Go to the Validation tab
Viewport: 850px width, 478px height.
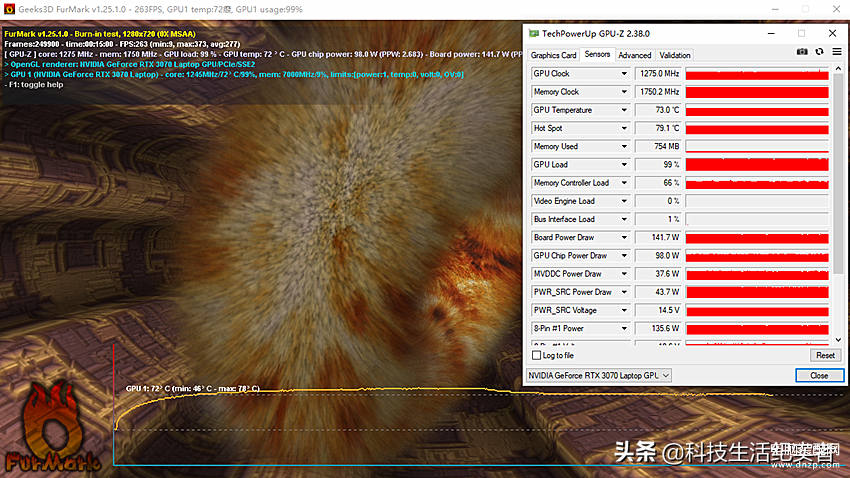point(674,55)
